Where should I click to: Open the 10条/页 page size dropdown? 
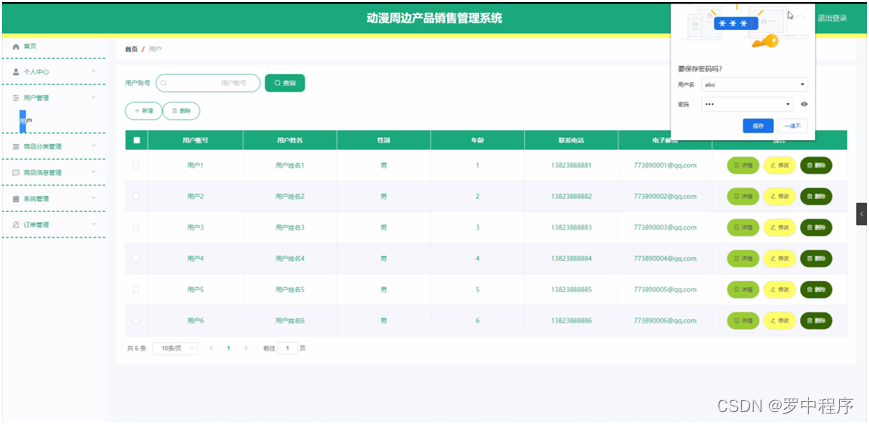coord(175,348)
